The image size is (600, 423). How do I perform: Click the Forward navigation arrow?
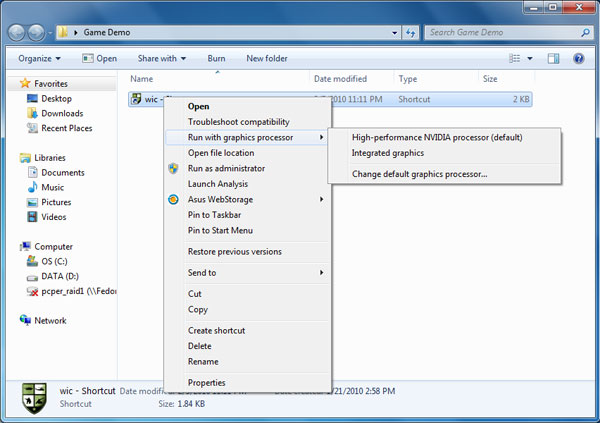[37, 33]
